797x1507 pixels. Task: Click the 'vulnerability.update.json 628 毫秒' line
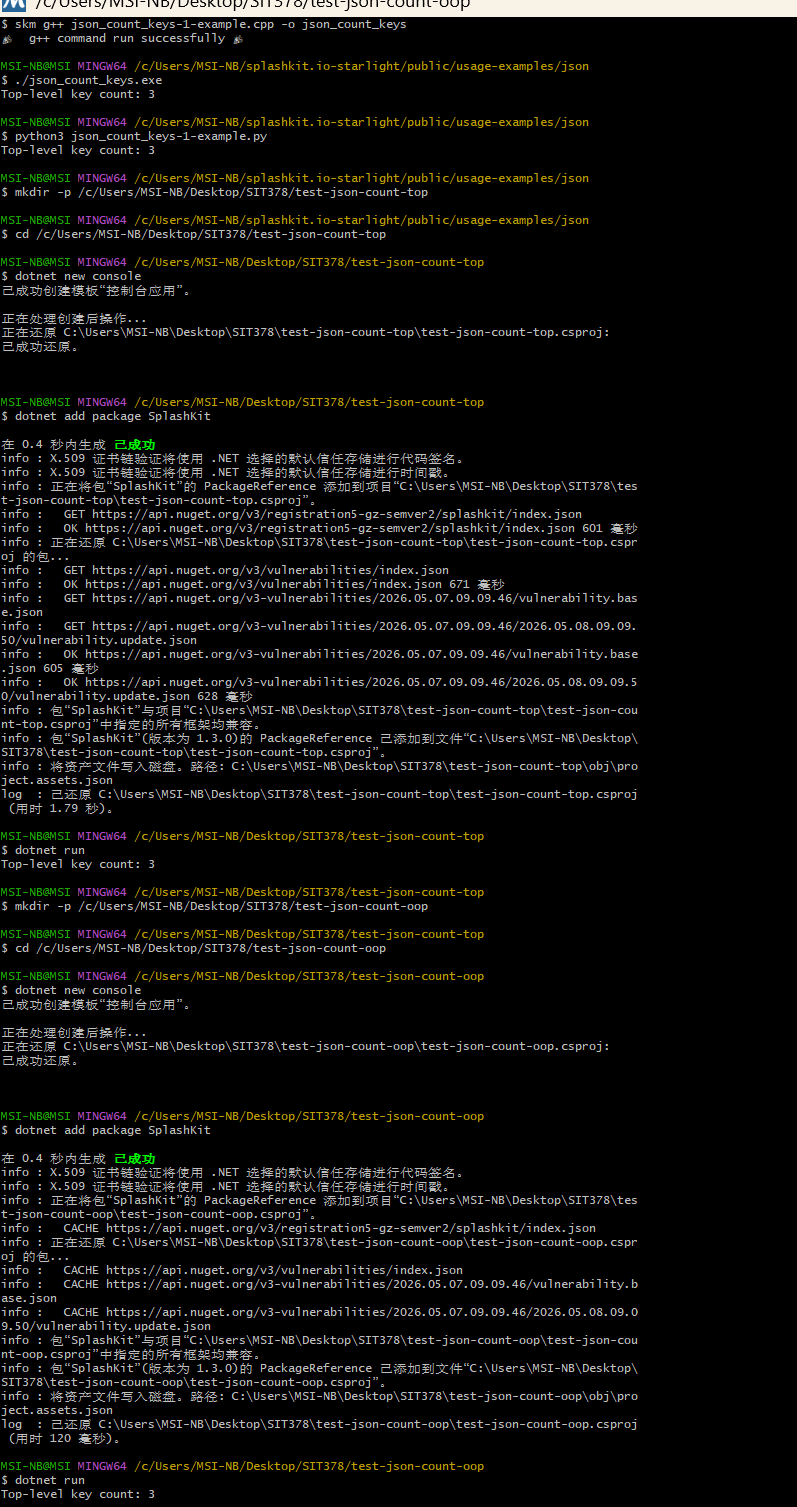point(127,696)
